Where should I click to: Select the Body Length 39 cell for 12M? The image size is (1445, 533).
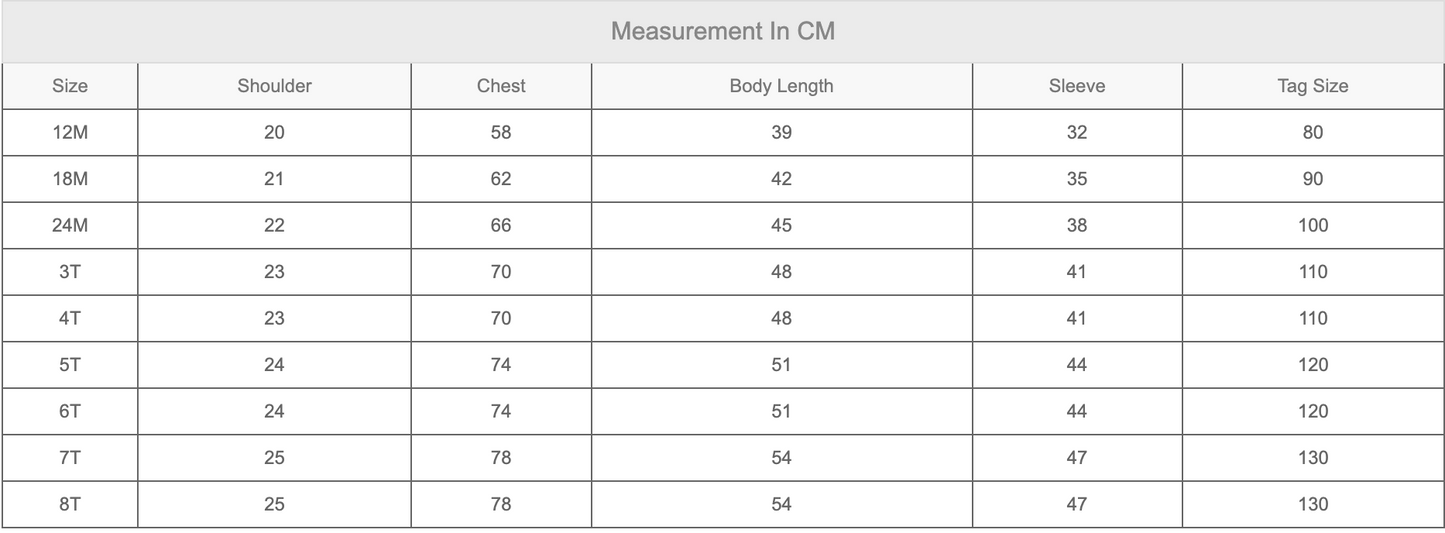[x=781, y=132]
